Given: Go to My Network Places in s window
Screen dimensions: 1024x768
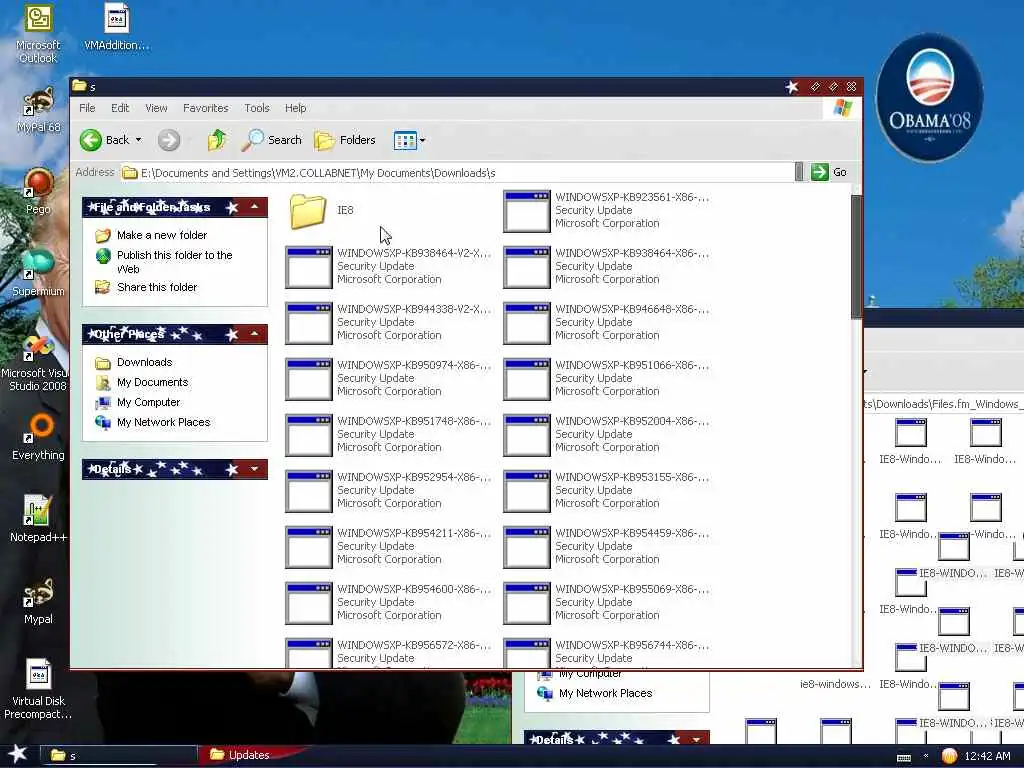Looking at the screenshot, I should [x=153, y=423].
